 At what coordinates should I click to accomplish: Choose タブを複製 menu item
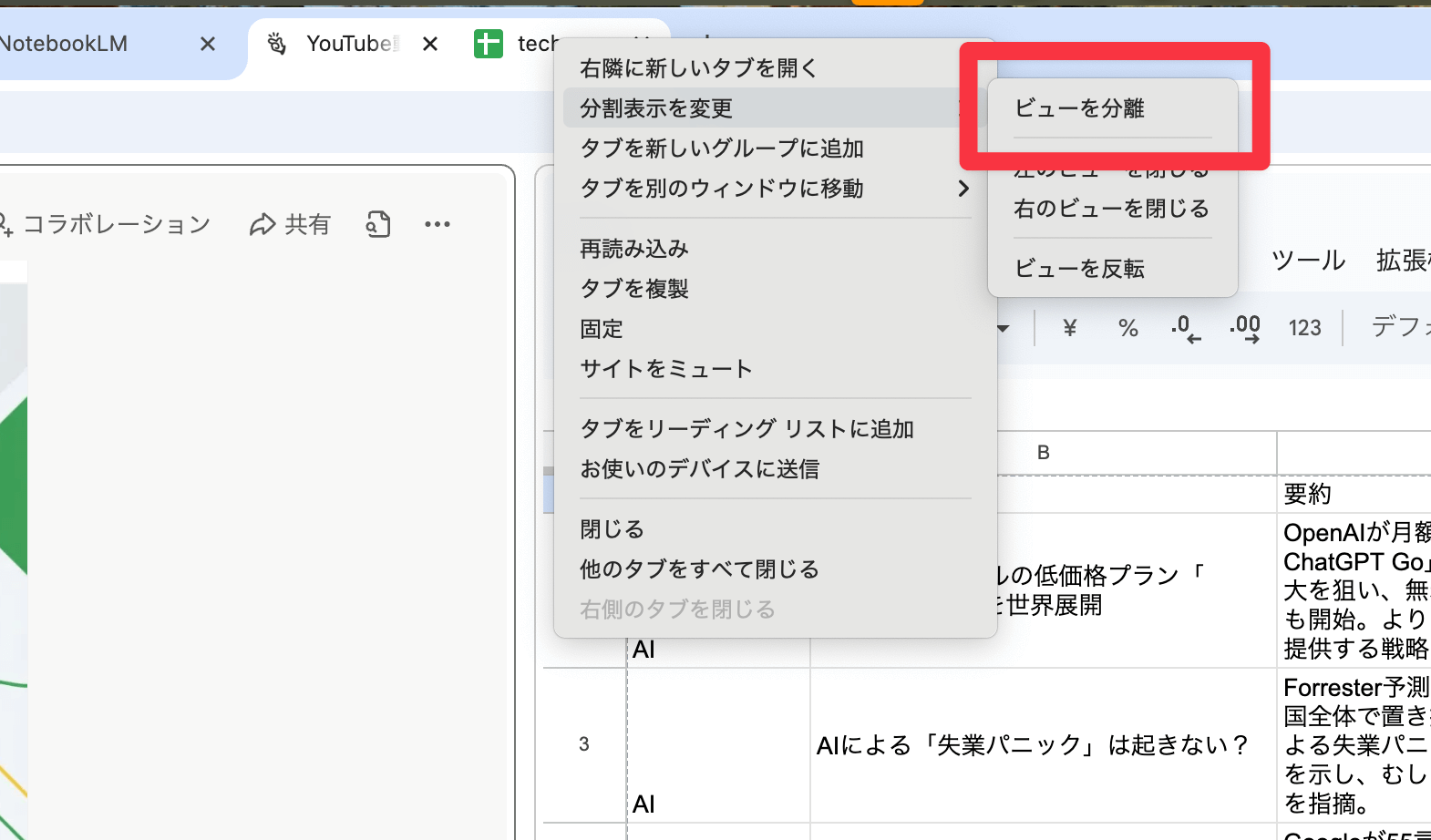coord(775,289)
